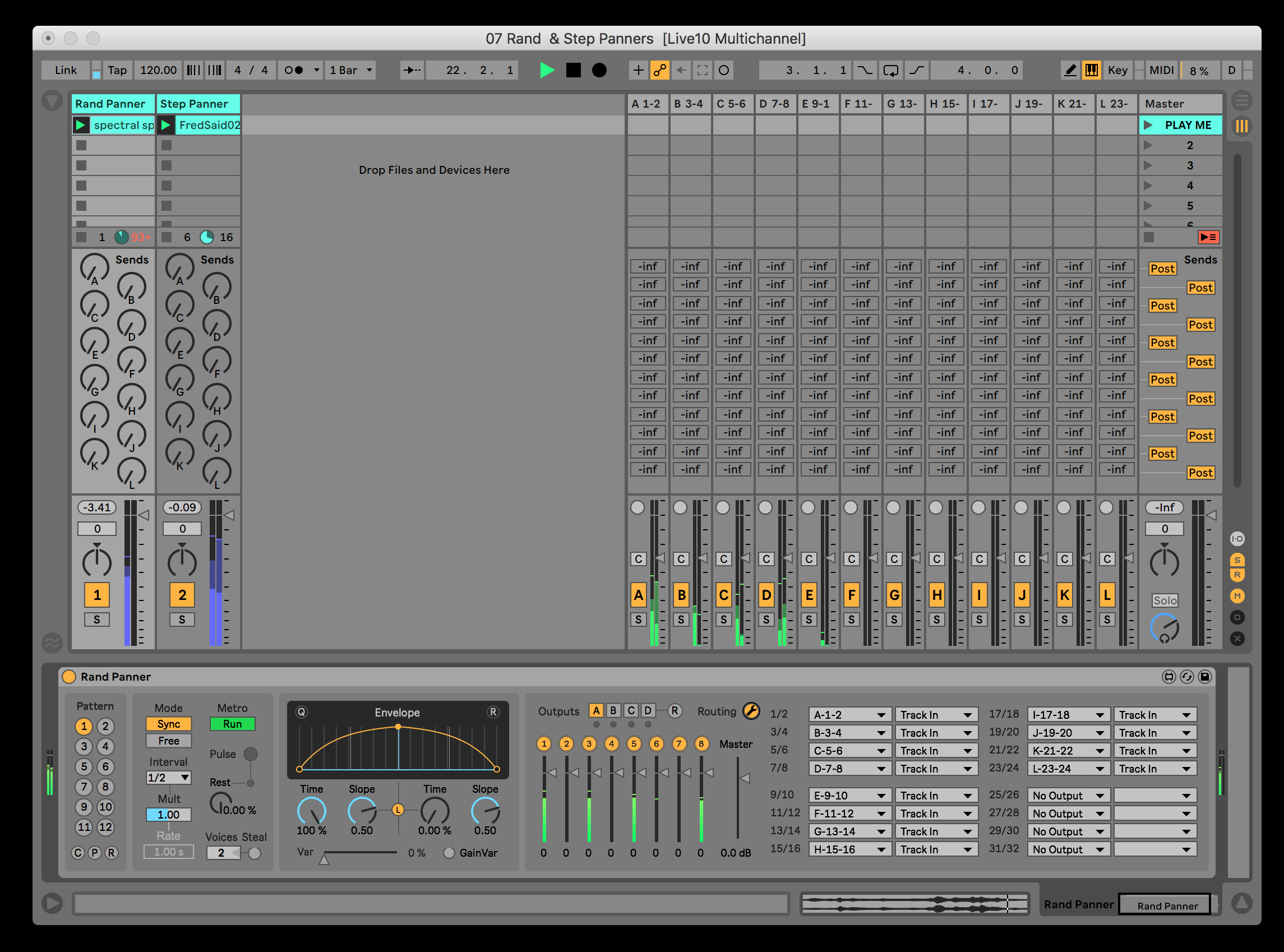Open Routing wrench in Rand Panner
Viewport: 1284px width, 952px height.
coord(751,710)
